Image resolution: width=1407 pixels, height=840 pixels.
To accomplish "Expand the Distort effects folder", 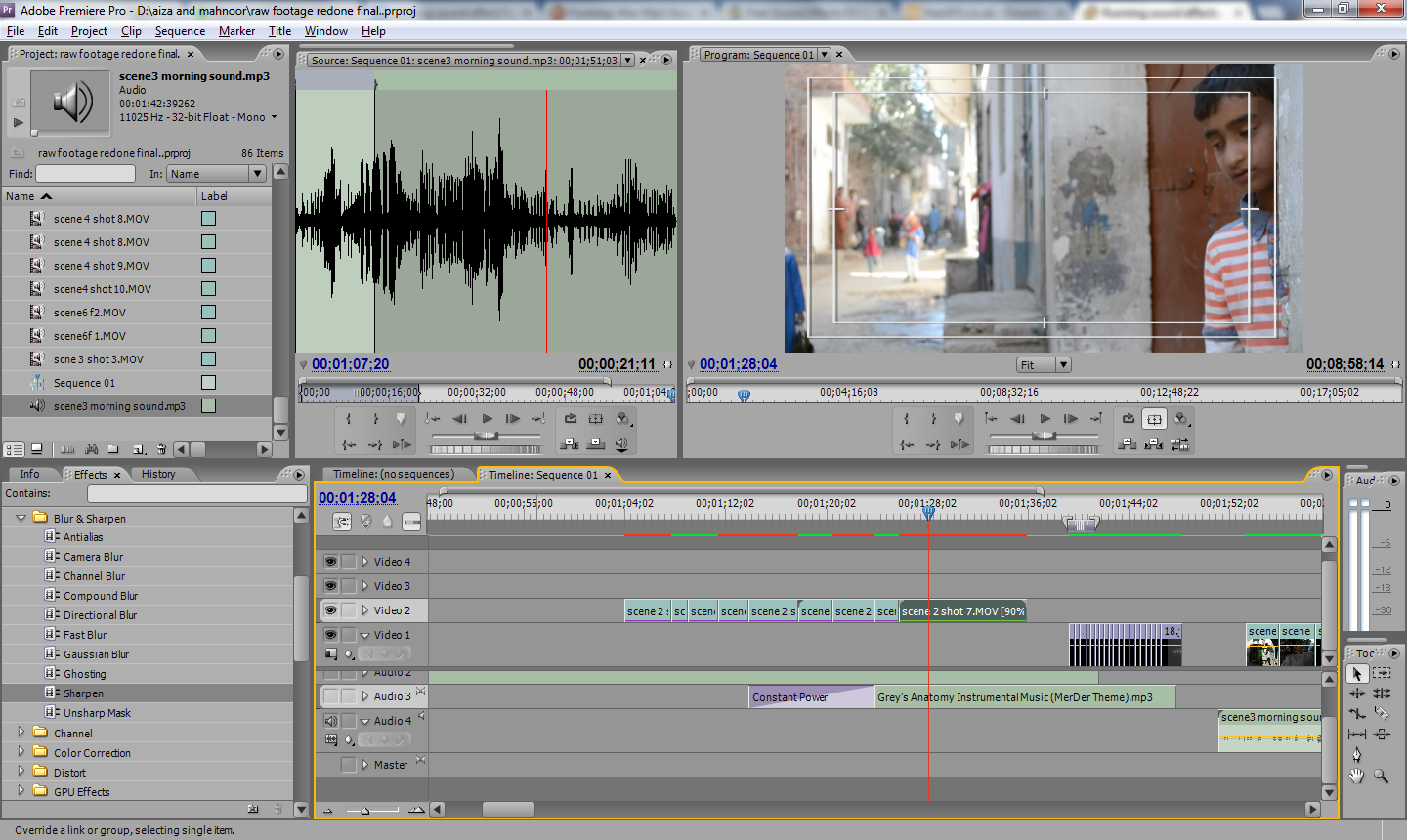I will point(21,771).
